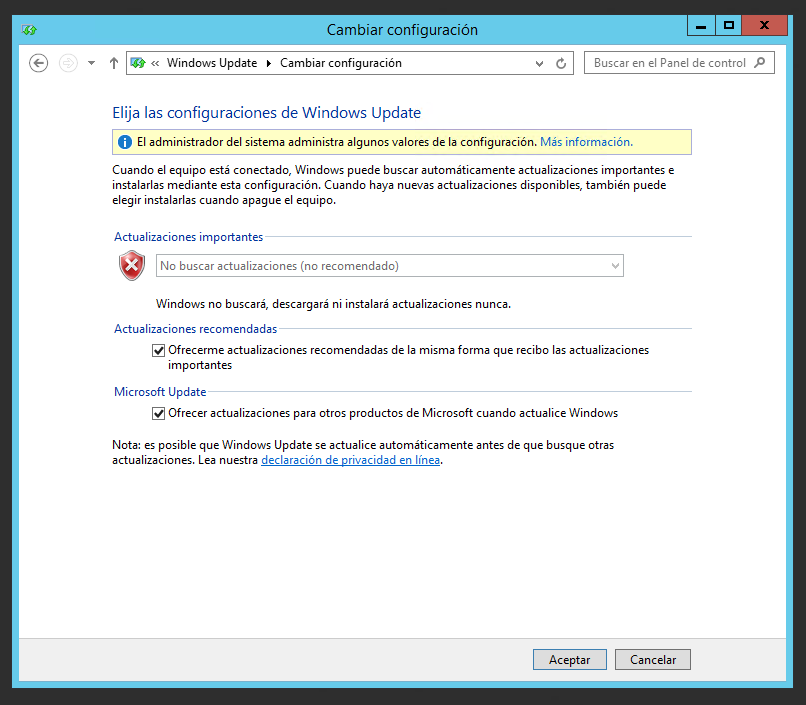Open the No buscar actualizaciones dropdown

(x=390, y=266)
